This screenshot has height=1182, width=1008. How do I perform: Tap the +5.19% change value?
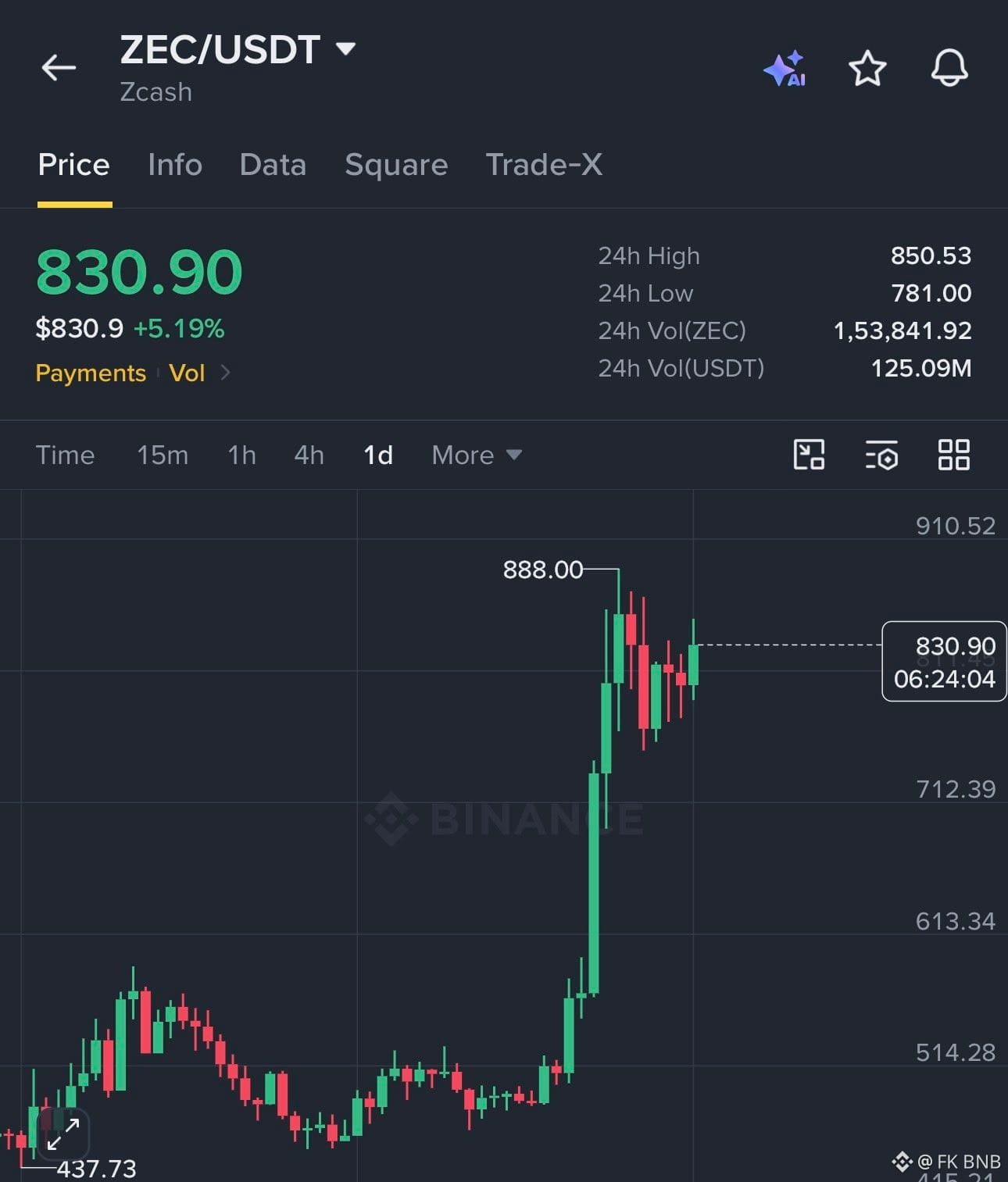pos(179,328)
